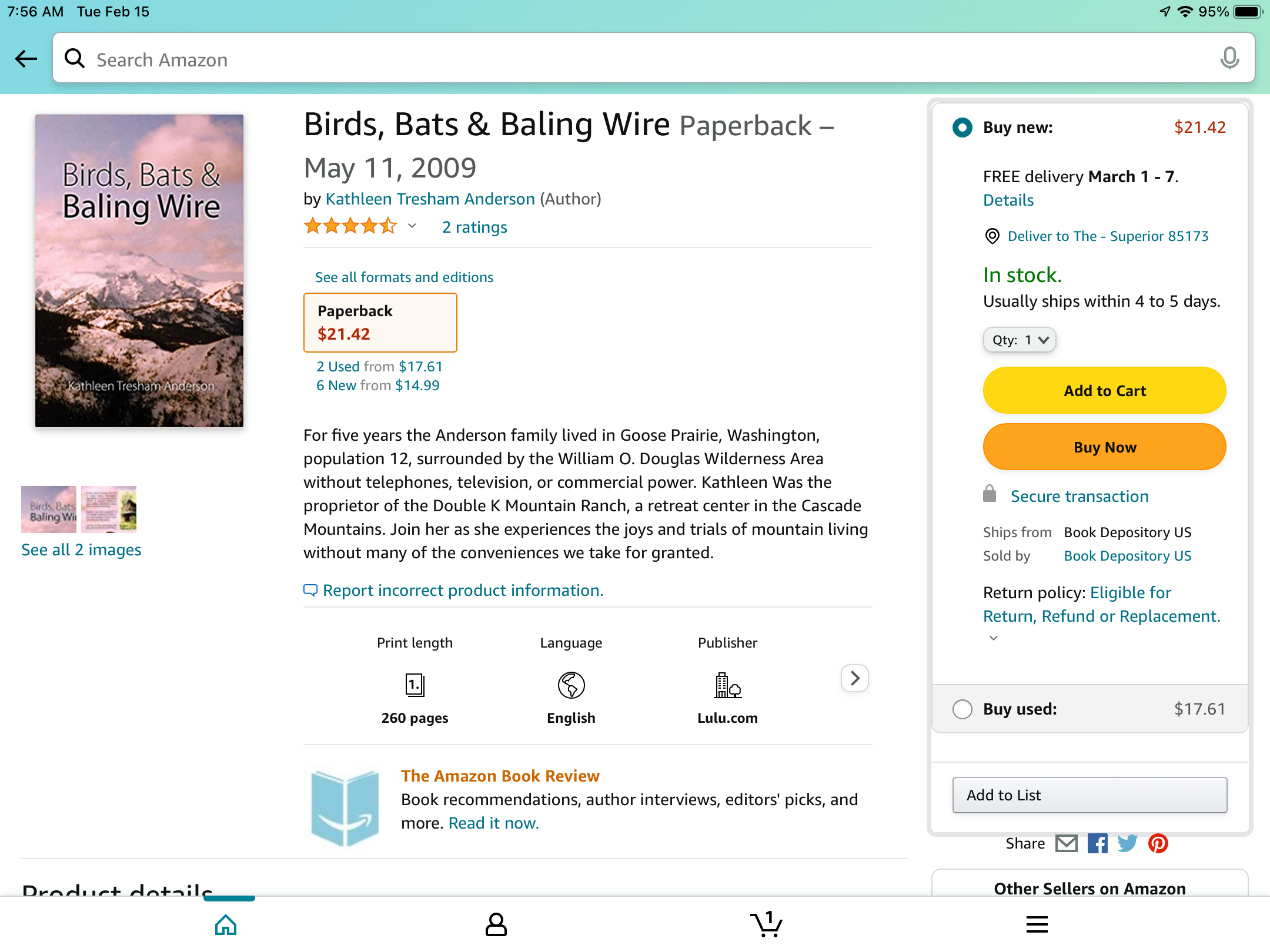Open Kathleen Tresham Anderson author link
1270x952 pixels.
pyautogui.click(x=430, y=199)
